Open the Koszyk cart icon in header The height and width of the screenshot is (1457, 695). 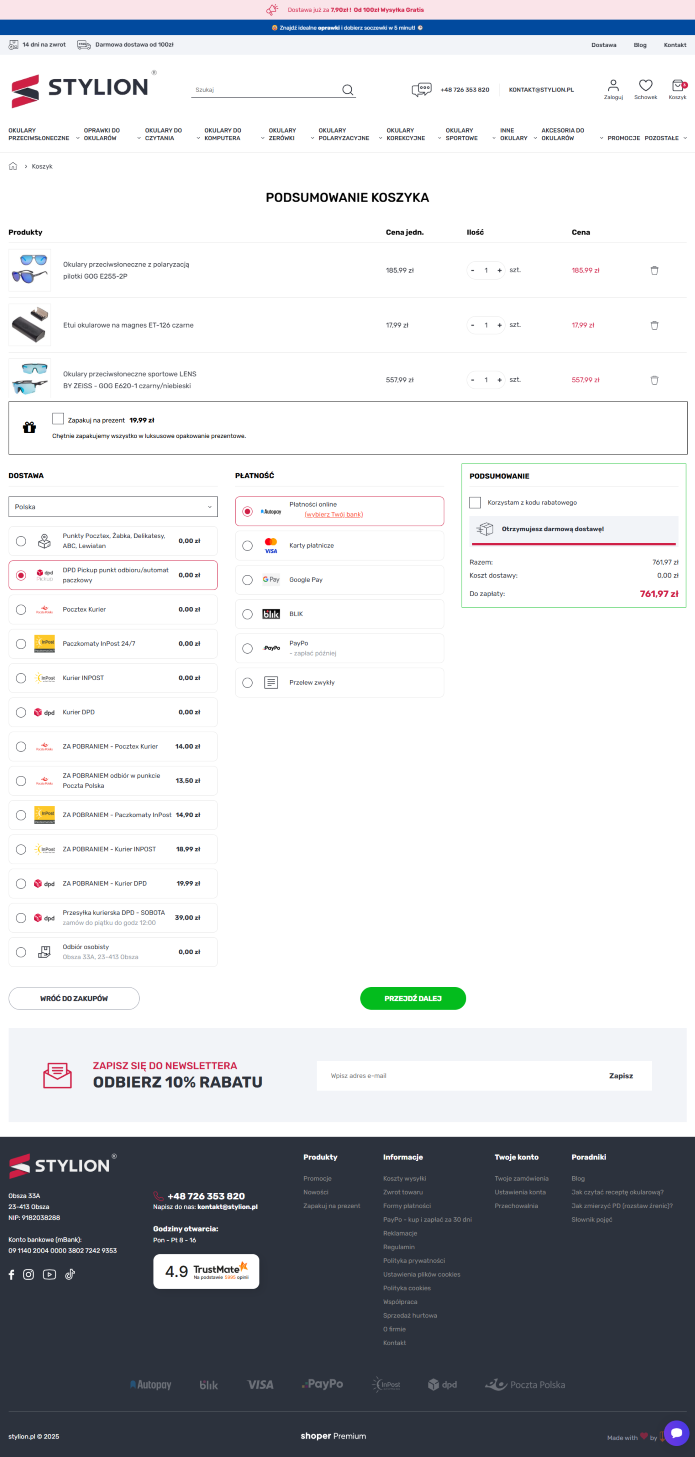coord(677,86)
